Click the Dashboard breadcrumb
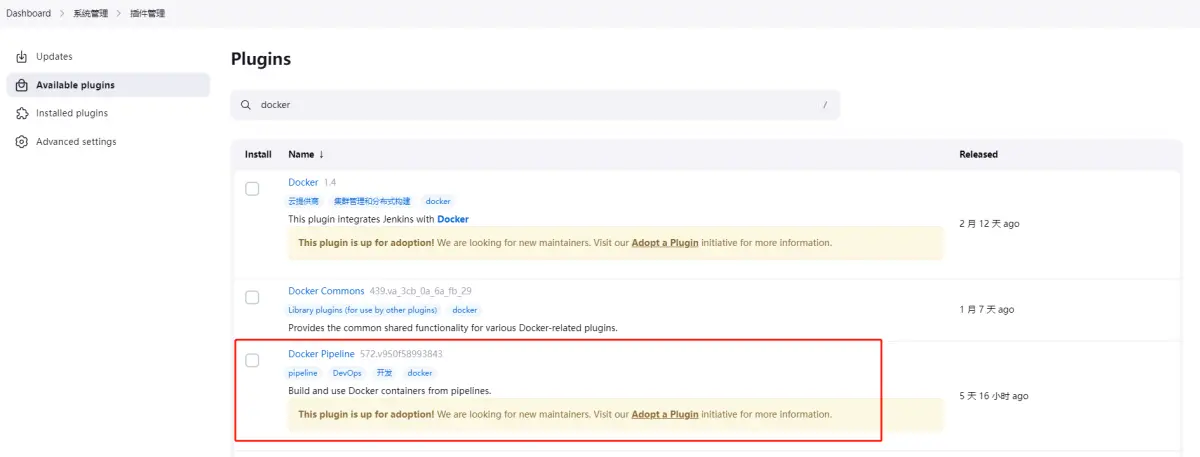 point(29,13)
